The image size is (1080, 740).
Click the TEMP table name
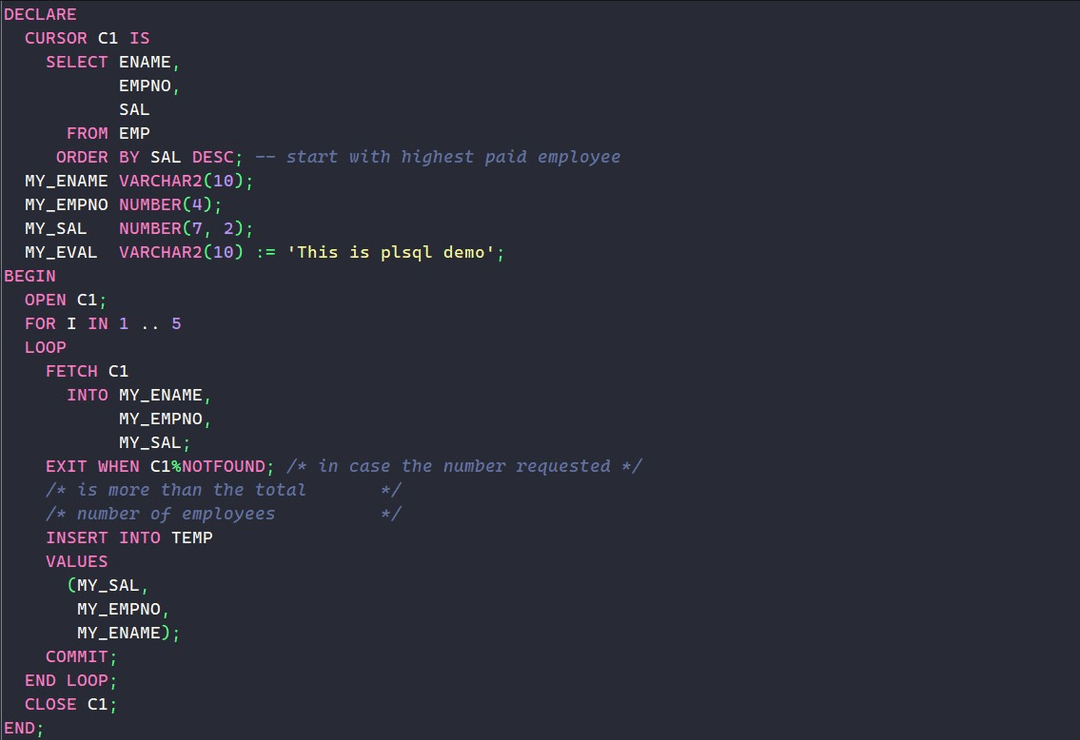192,538
